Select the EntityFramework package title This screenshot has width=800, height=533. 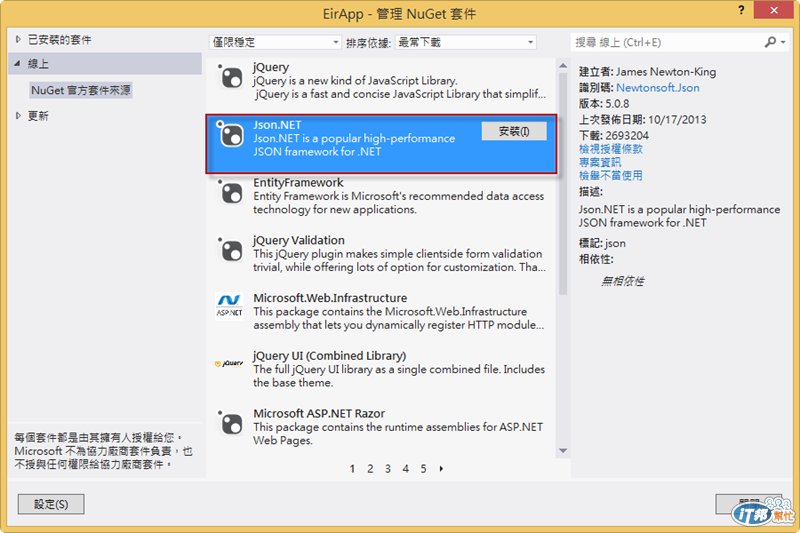click(x=298, y=183)
